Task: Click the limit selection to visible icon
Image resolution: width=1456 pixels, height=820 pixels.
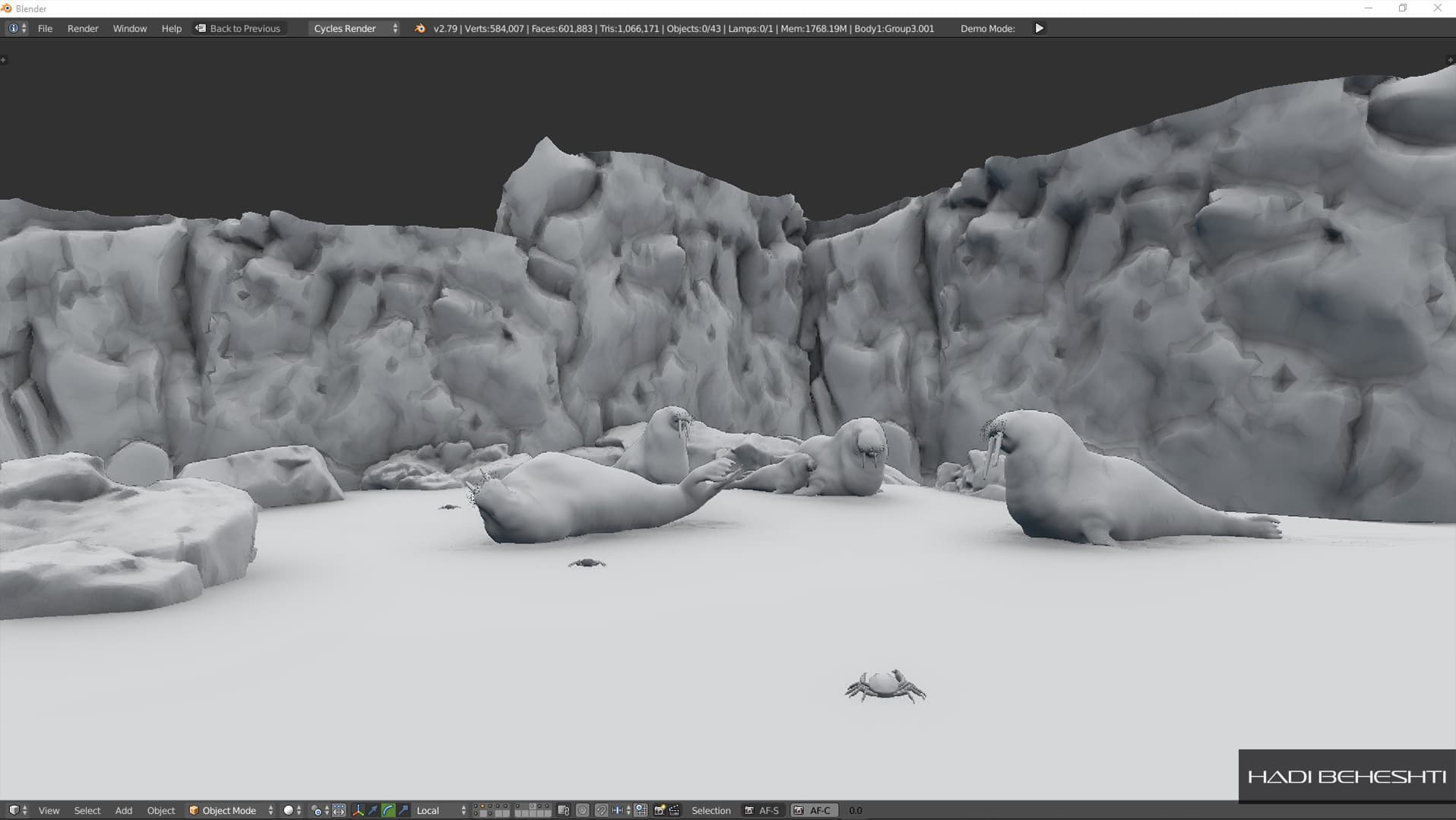Action: [x=339, y=810]
